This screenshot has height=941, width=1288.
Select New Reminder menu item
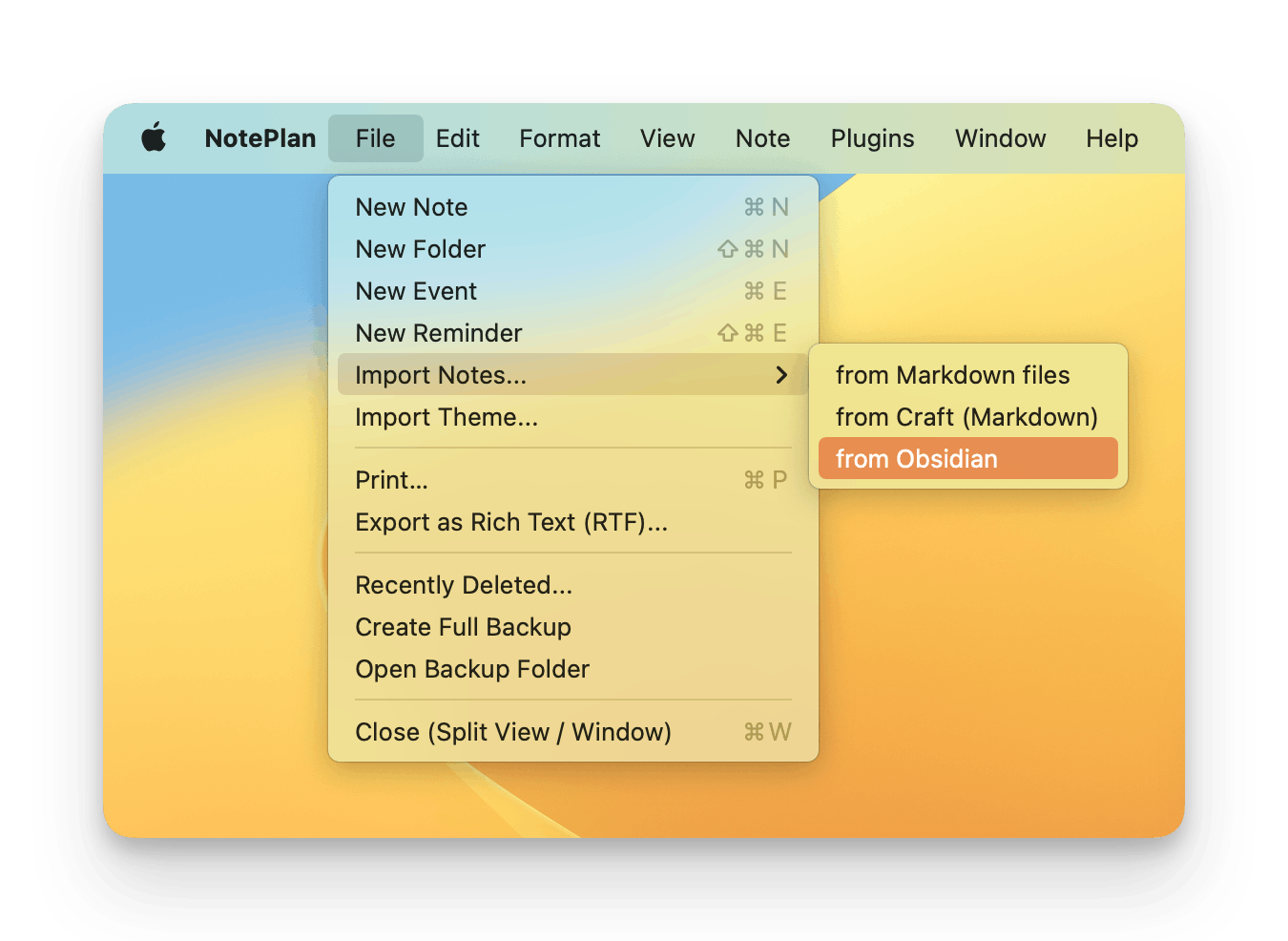click(573, 333)
